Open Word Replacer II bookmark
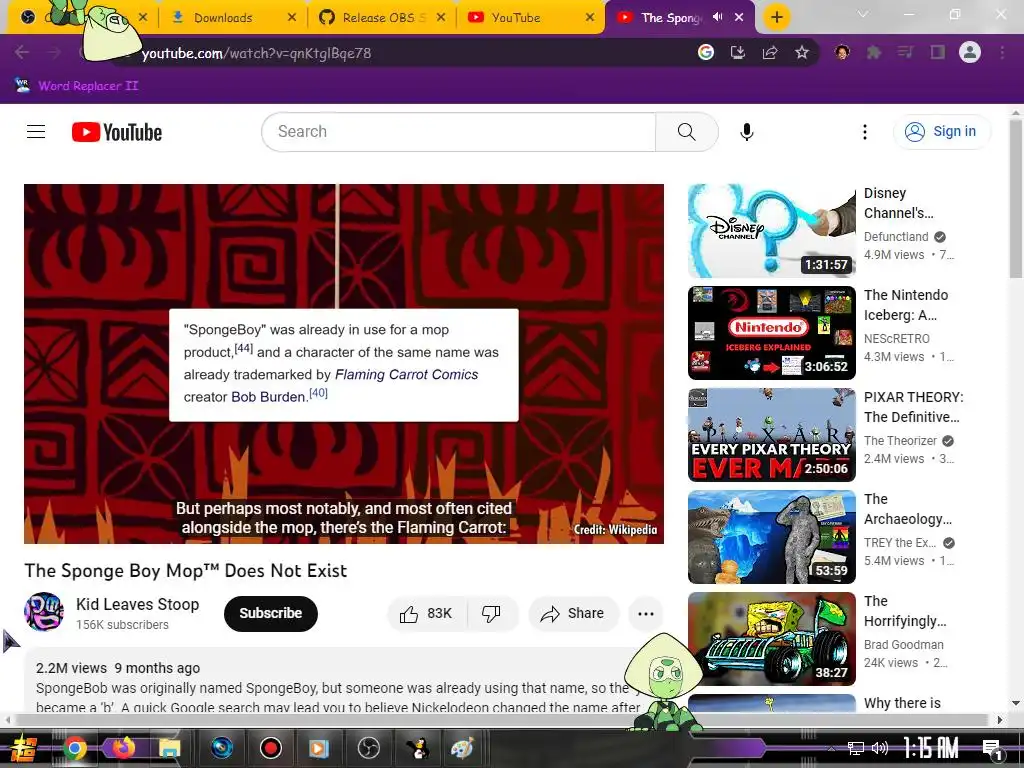Image resolution: width=1024 pixels, height=768 pixels. [x=78, y=86]
